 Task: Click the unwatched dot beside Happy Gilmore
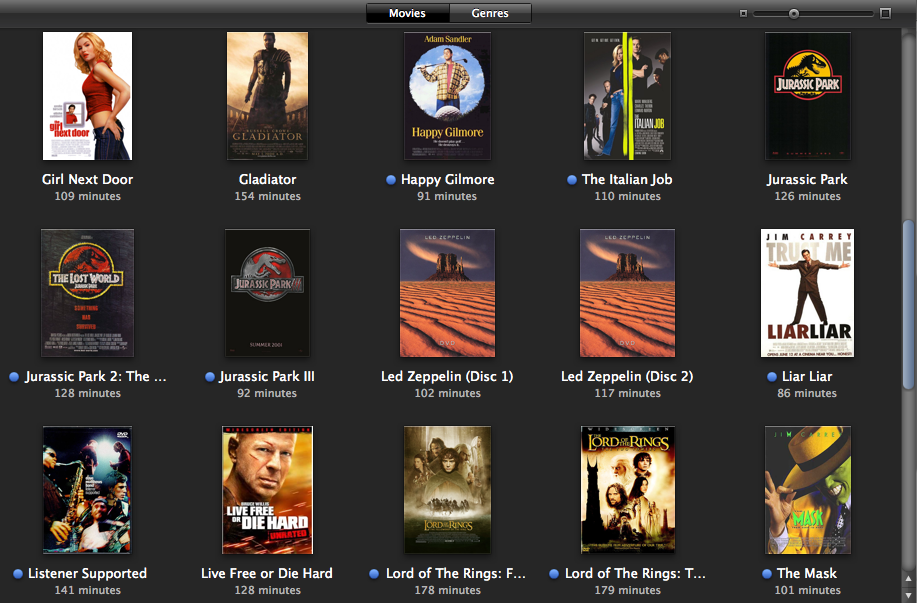coord(391,180)
